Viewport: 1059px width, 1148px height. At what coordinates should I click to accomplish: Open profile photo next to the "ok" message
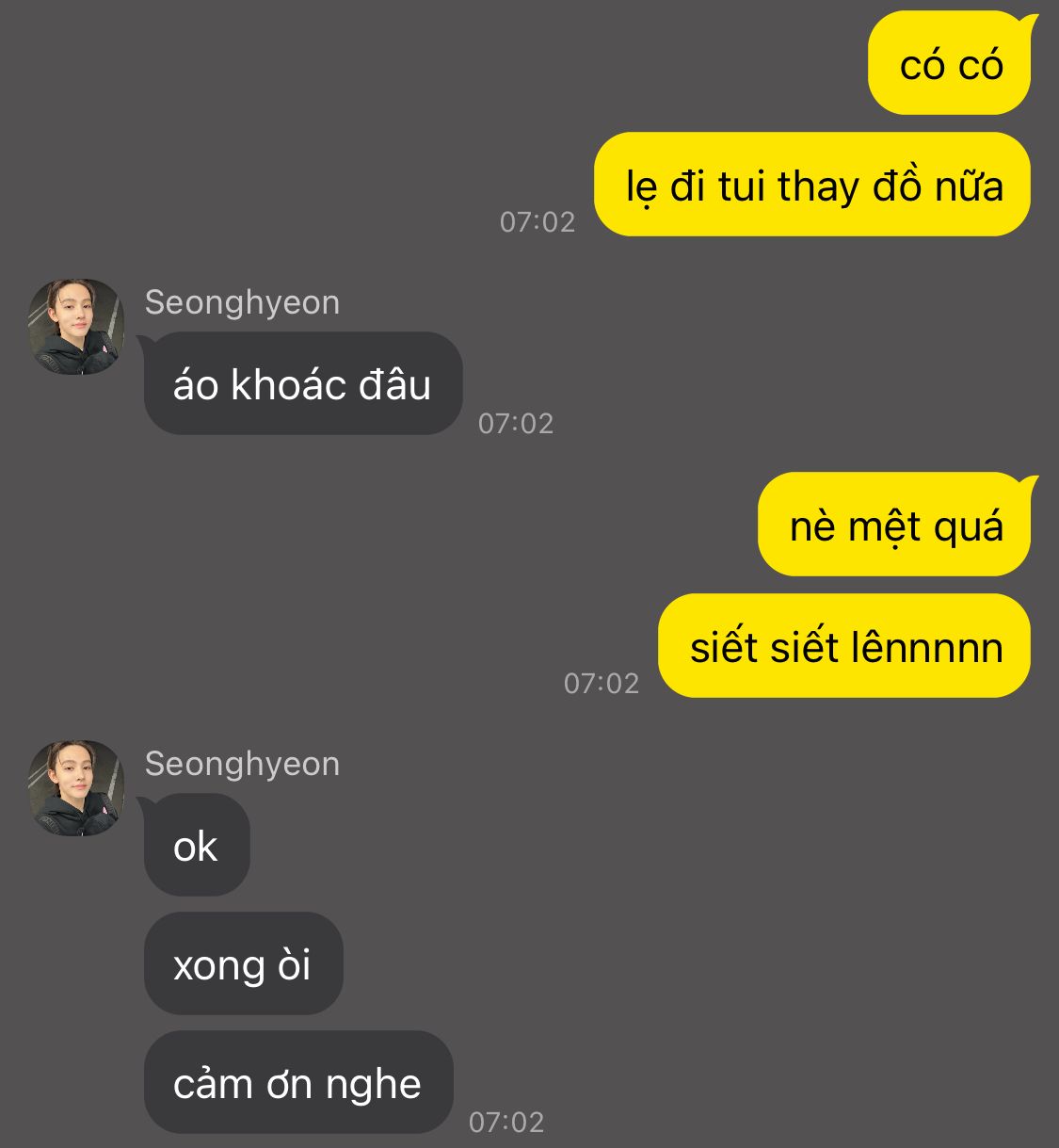click(x=76, y=787)
